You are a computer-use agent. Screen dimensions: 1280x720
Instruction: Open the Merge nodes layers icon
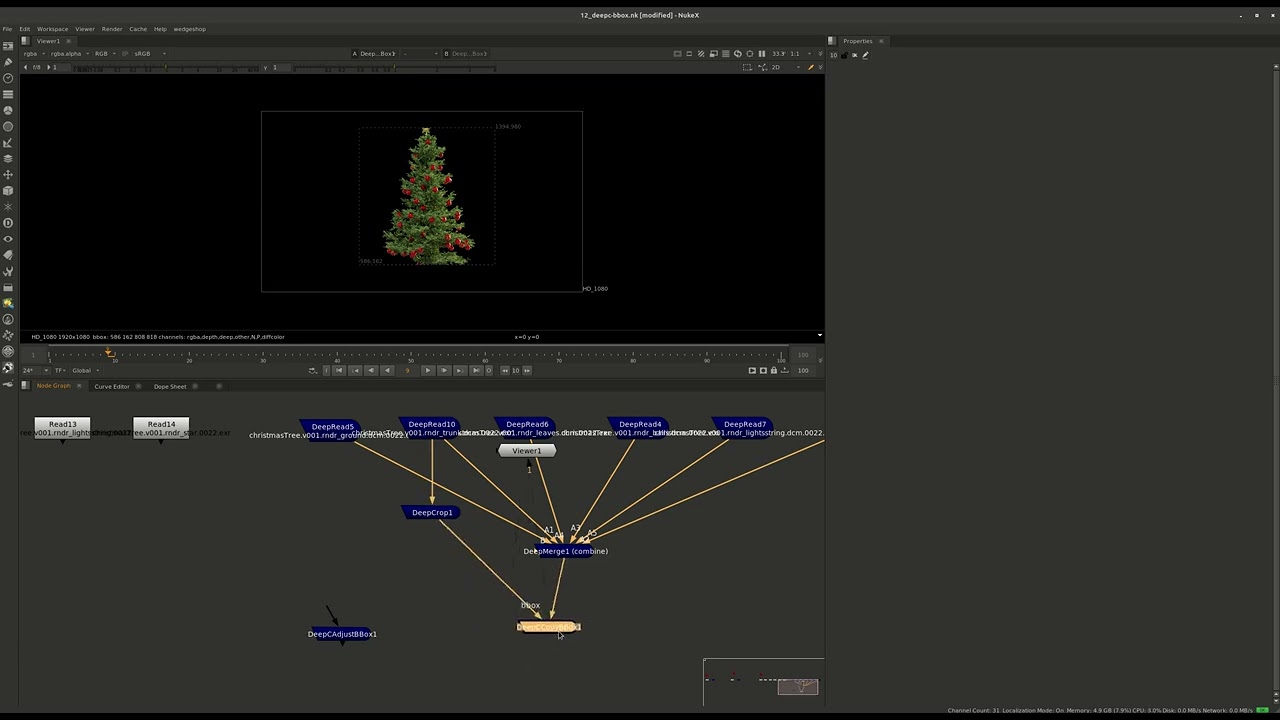tap(8, 158)
